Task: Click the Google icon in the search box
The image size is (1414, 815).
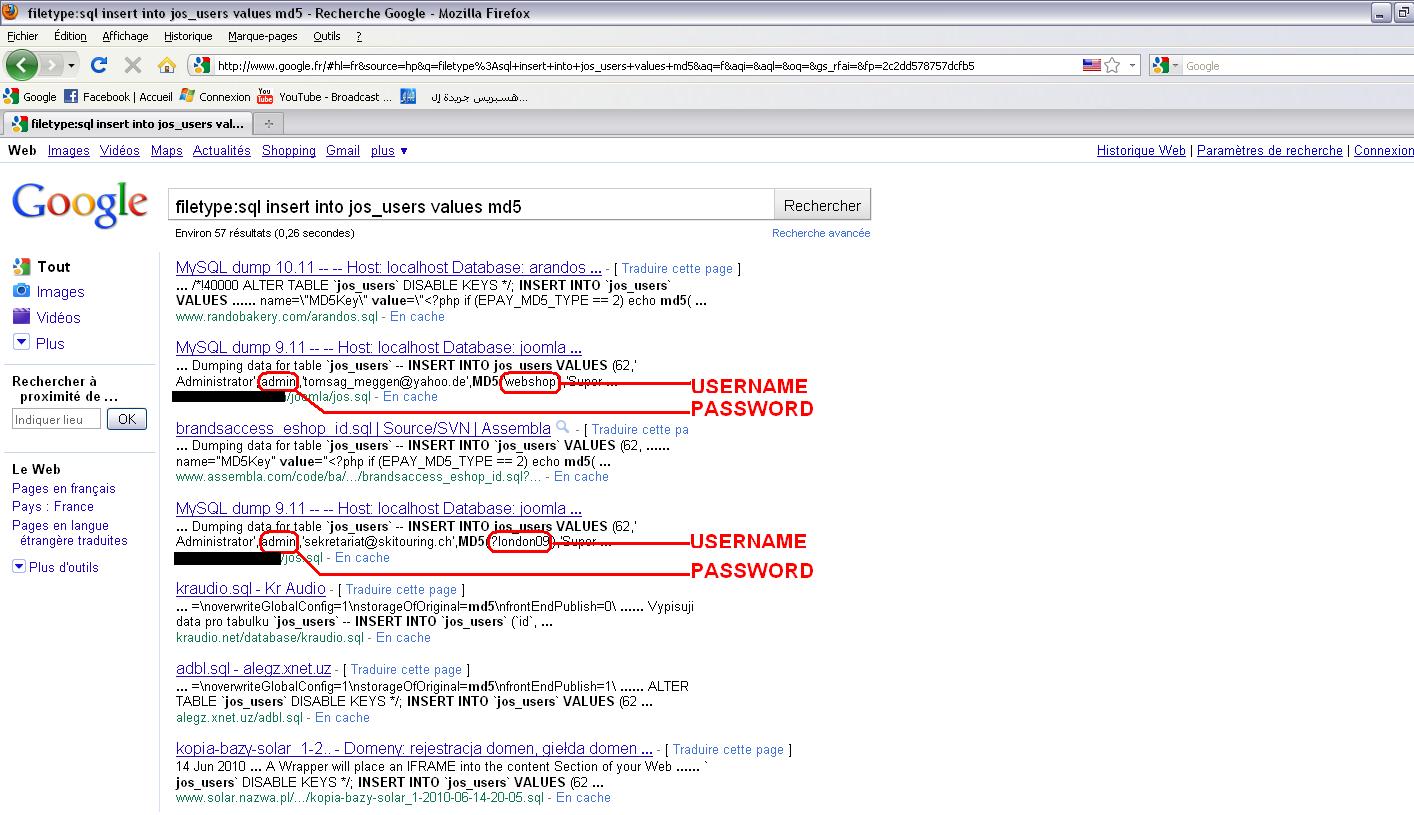Action: [1163, 65]
